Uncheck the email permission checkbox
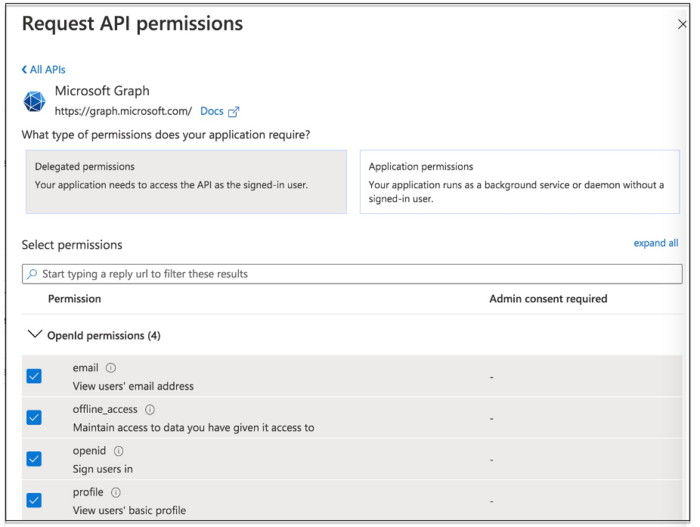 [x=34, y=376]
